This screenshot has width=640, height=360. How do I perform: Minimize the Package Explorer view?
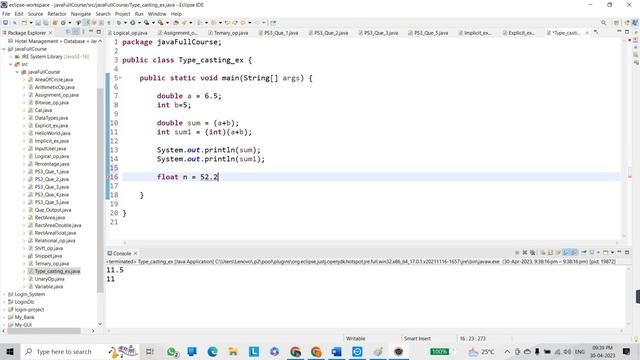coord(91,32)
